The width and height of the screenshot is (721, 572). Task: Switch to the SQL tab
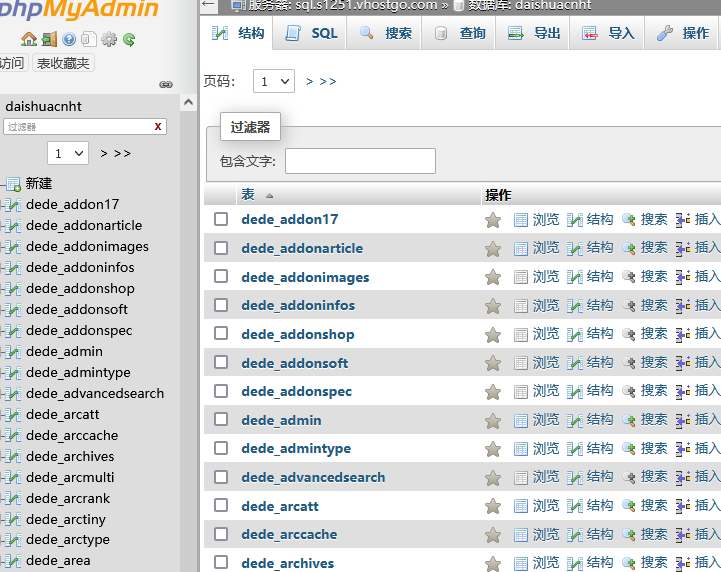point(312,33)
